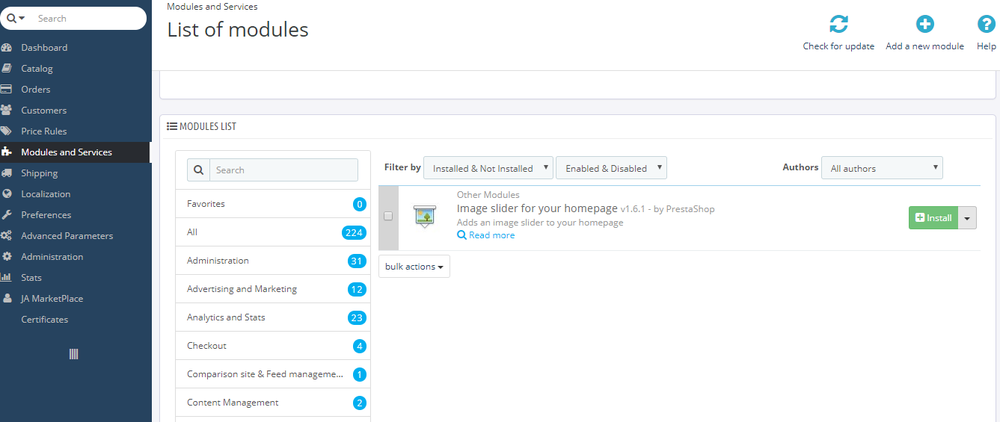
Task: Click the Shipping truck icon
Action: (6, 173)
